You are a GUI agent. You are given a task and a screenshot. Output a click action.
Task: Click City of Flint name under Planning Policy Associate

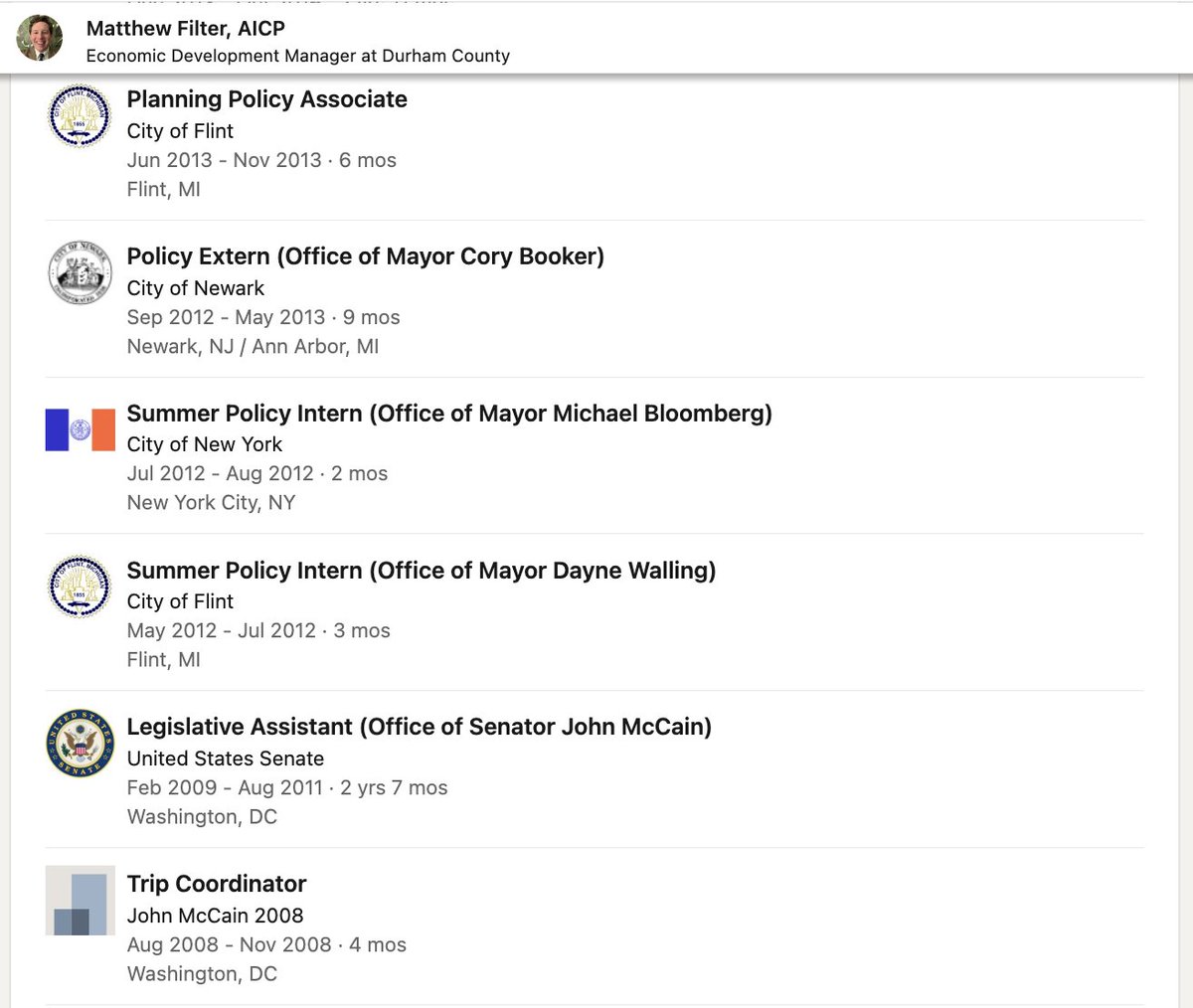click(x=180, y=131)
